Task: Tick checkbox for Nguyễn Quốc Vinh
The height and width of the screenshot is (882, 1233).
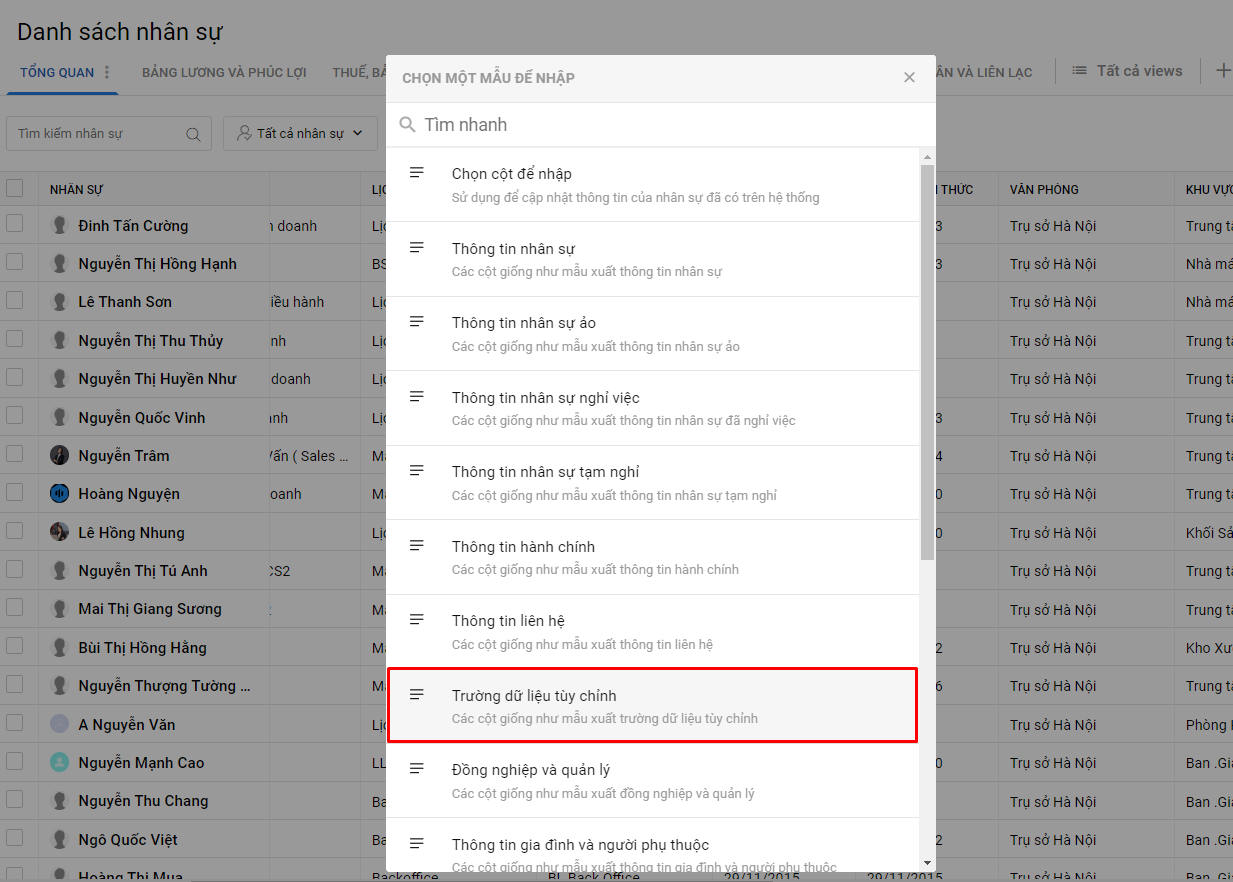Action: click(x=15, y=415)
